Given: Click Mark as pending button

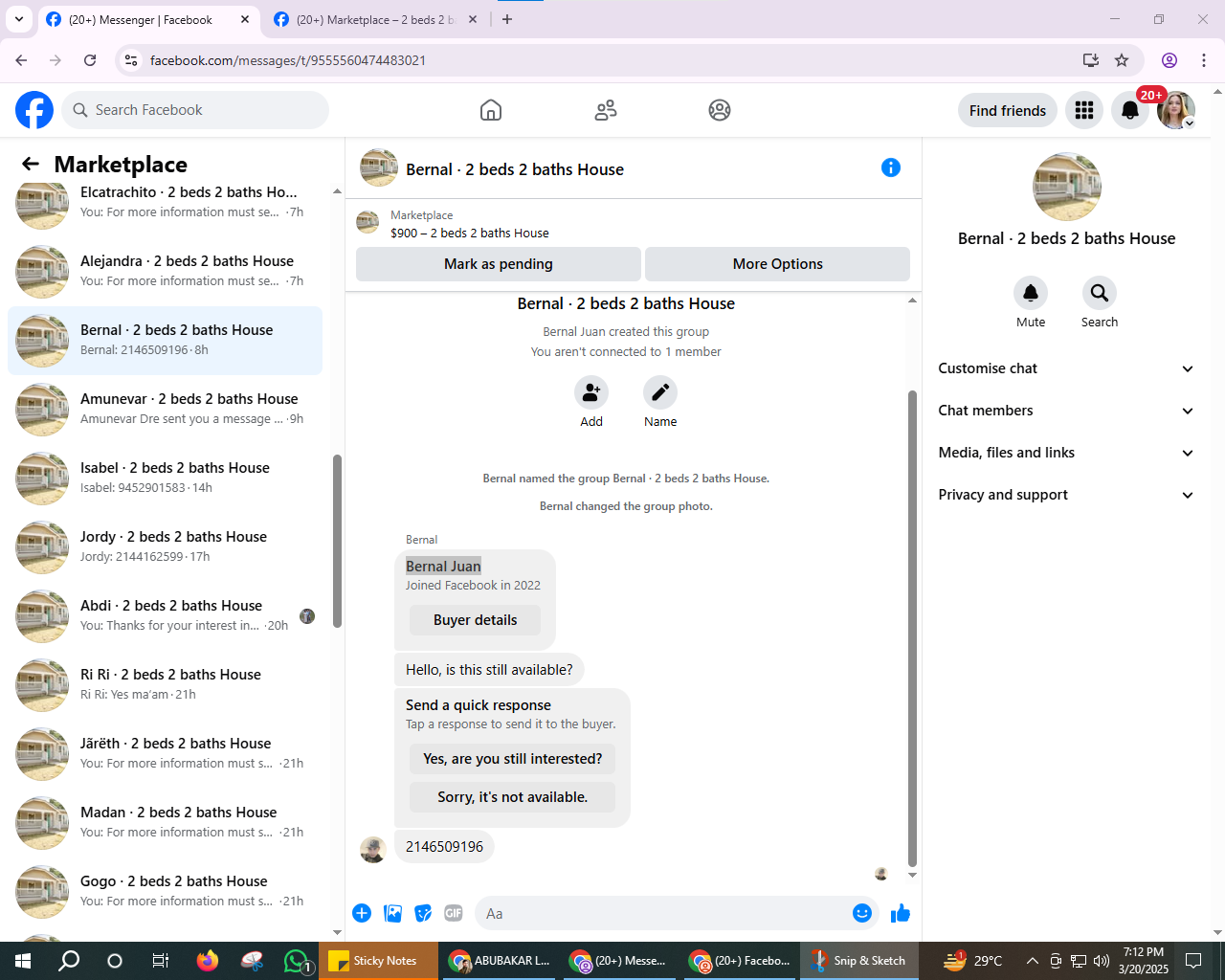Looking at the screenshot, I should [499, 264].
